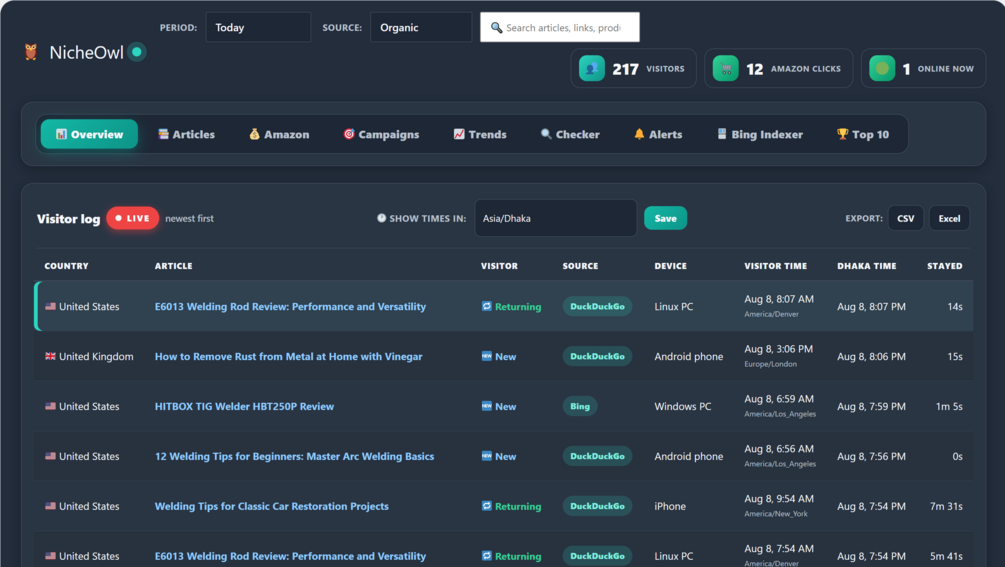Click the bell icon on Alerts tab
Viewport: 1005px width, 567px height.
(639, 134)
